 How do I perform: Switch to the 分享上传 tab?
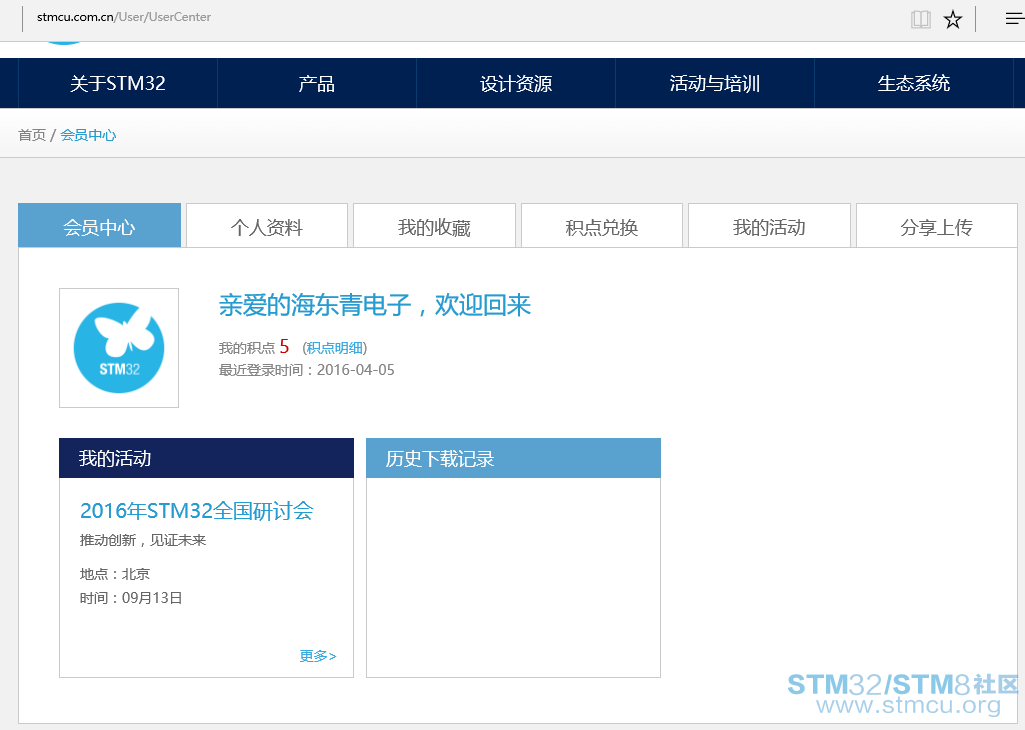[936, 225]
